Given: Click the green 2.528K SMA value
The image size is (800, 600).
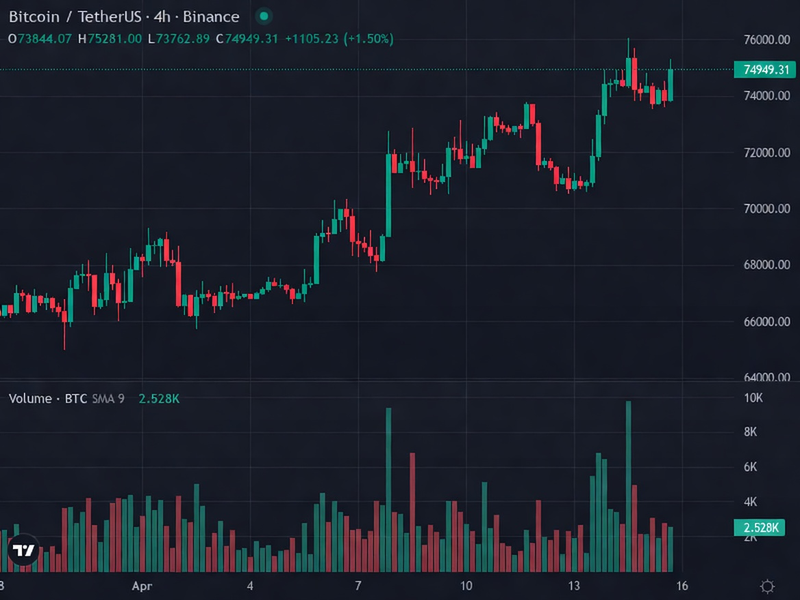Looking at the screenshot, I should [x=158, y=398].
